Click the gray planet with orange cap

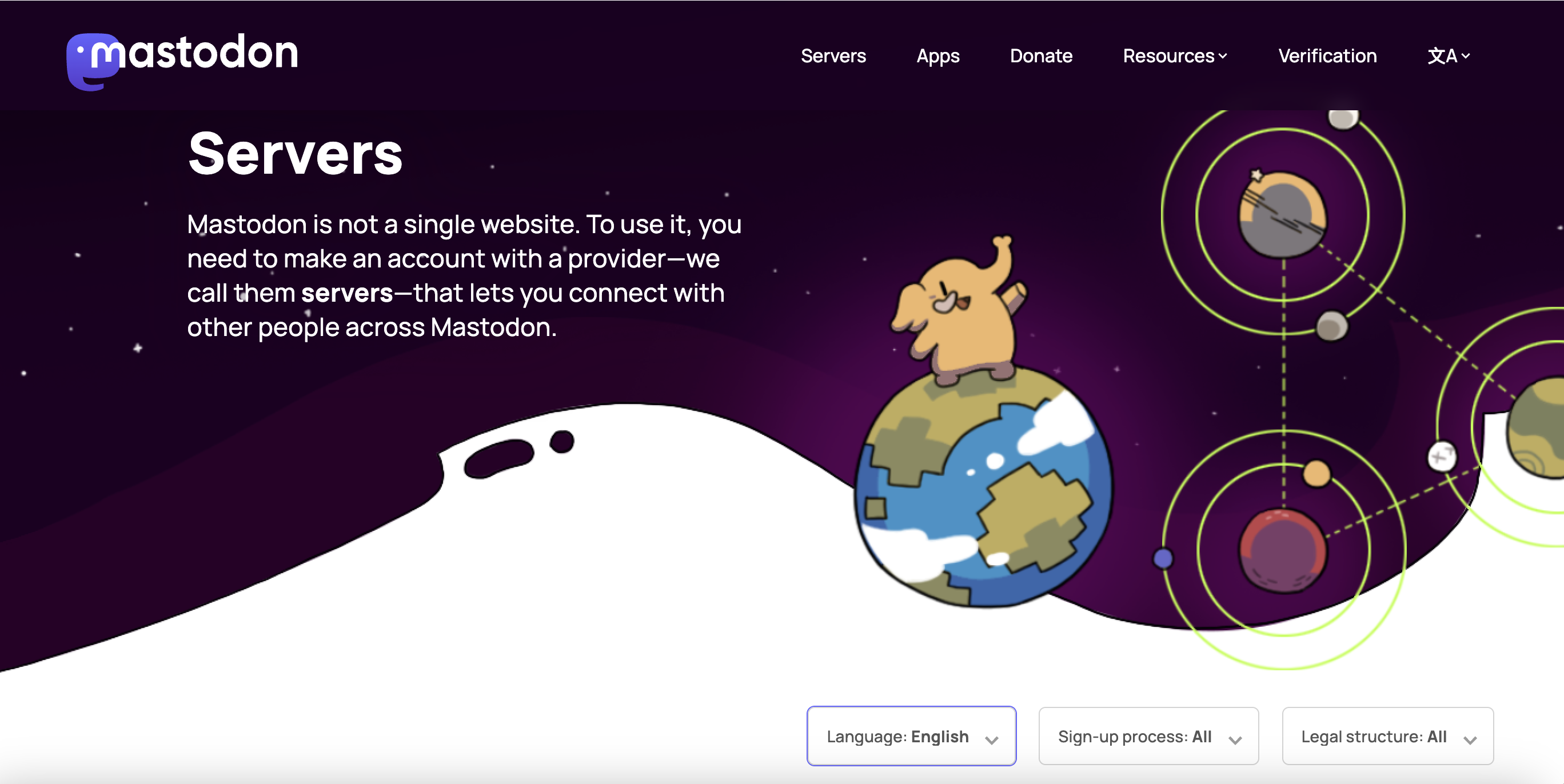(x=1282, y=214)
